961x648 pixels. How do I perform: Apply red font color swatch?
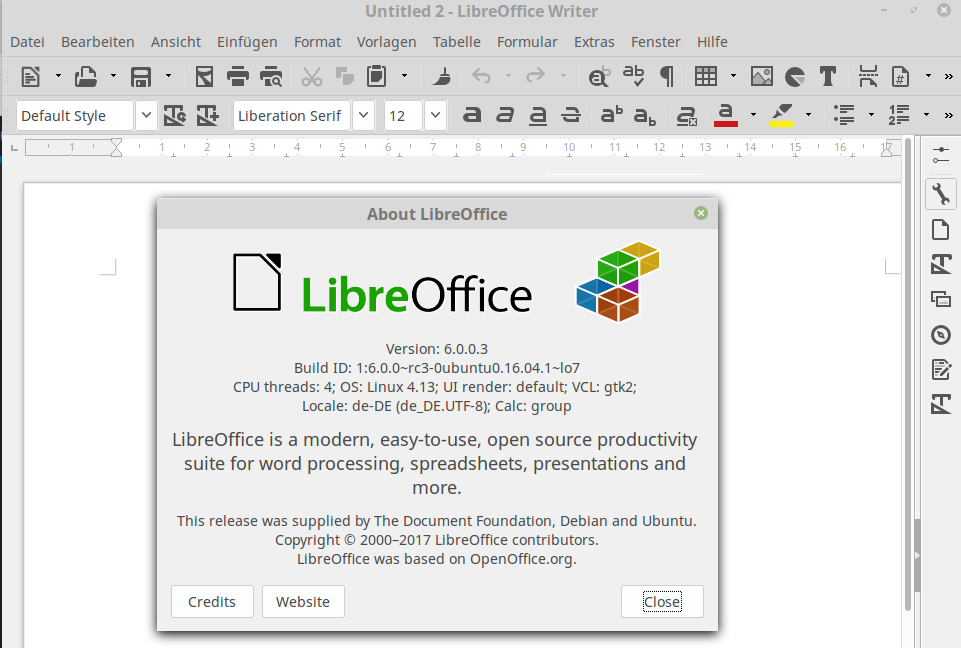[x=726, y=115]
